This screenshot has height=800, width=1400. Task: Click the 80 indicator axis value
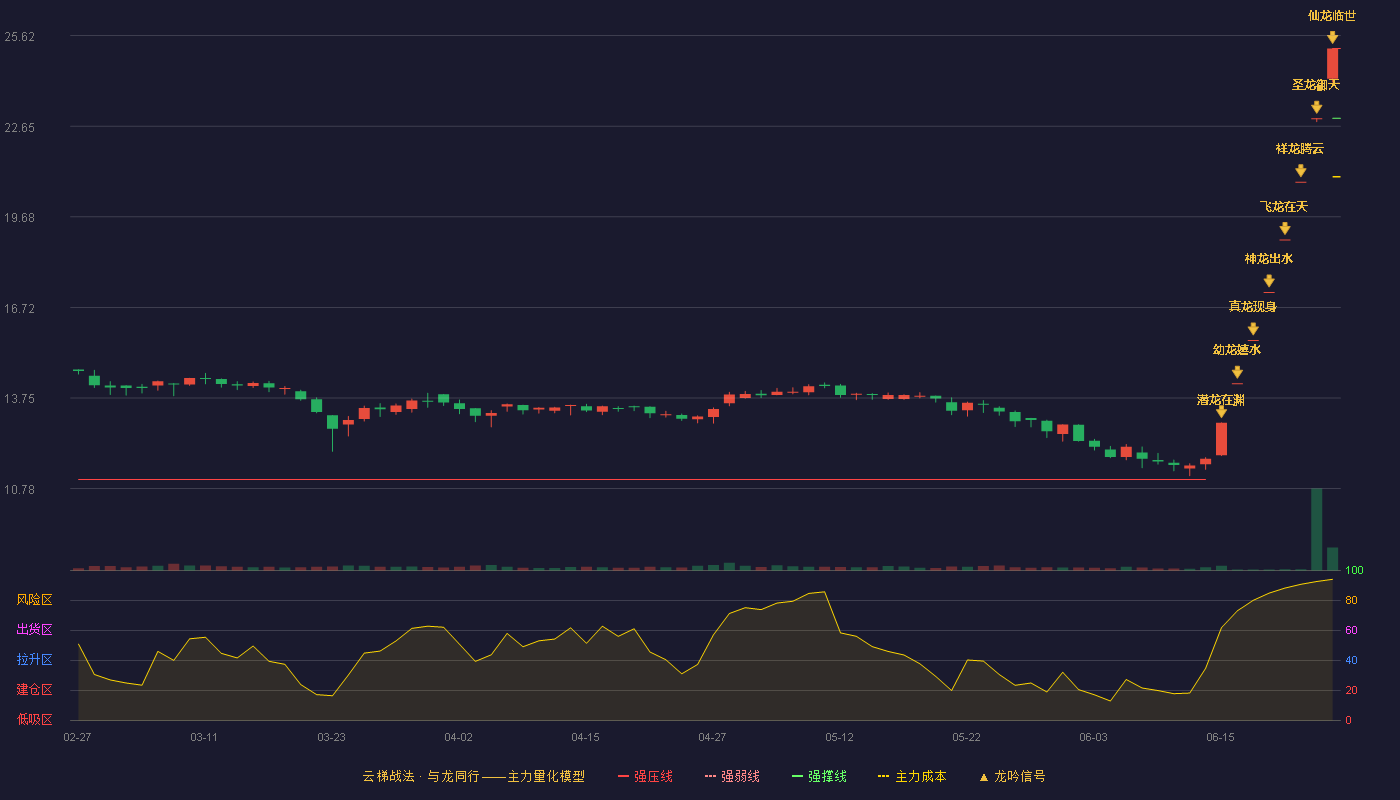point(1351,600)
